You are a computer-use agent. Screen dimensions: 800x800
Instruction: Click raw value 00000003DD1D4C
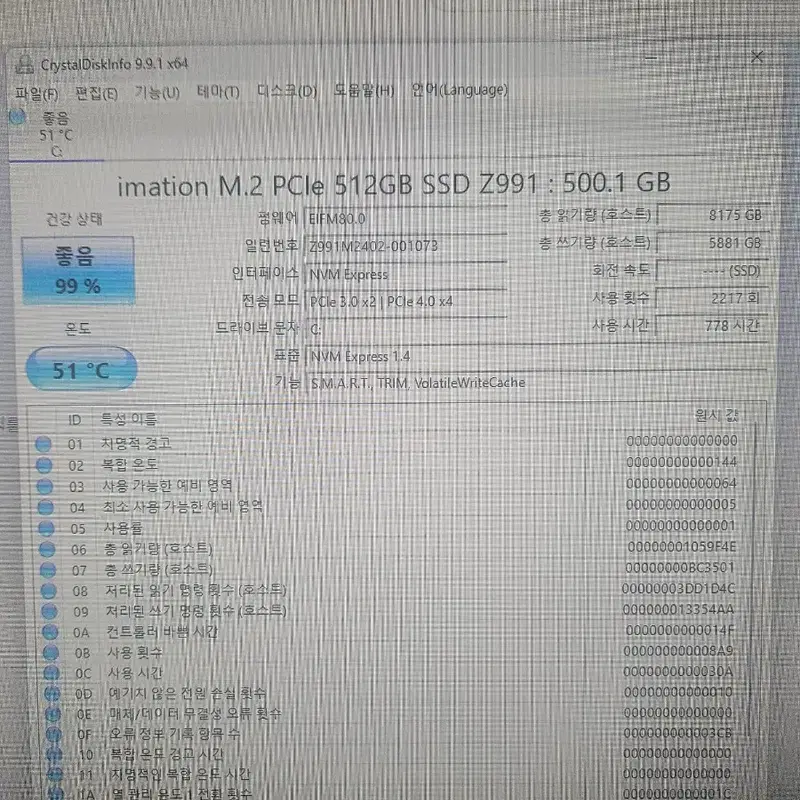pos(679,589)
